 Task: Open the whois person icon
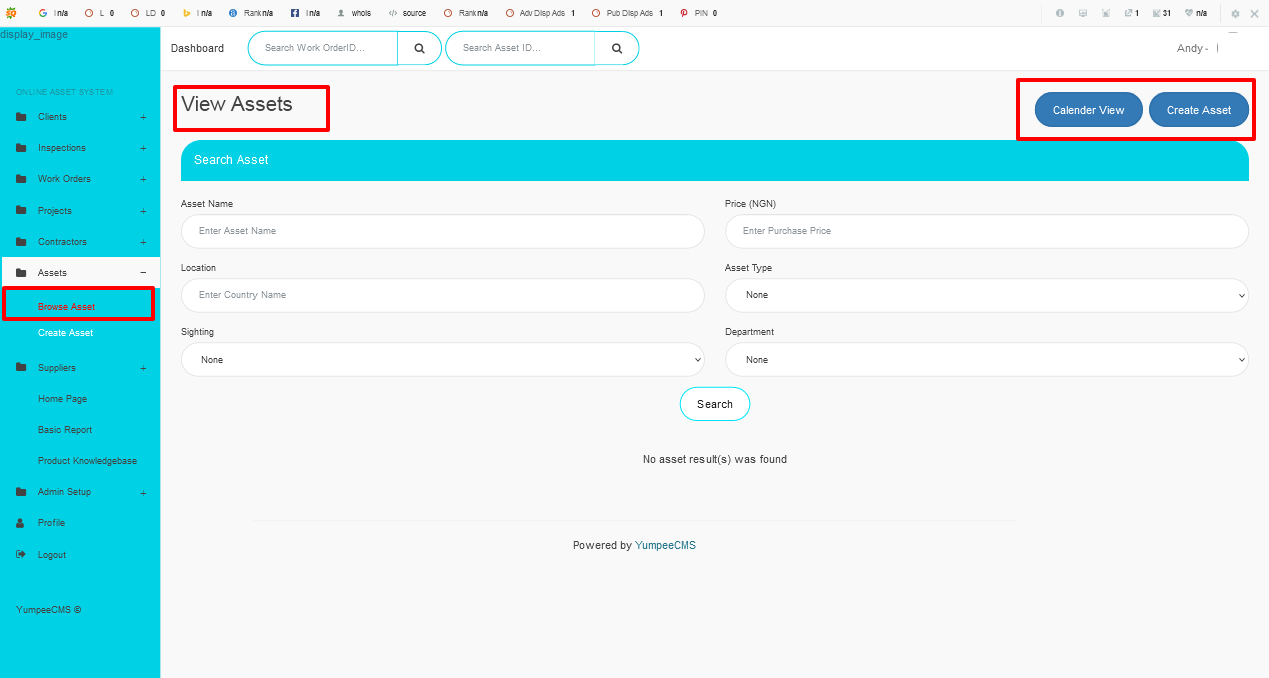pyautogui.click(x=341, y=13)
